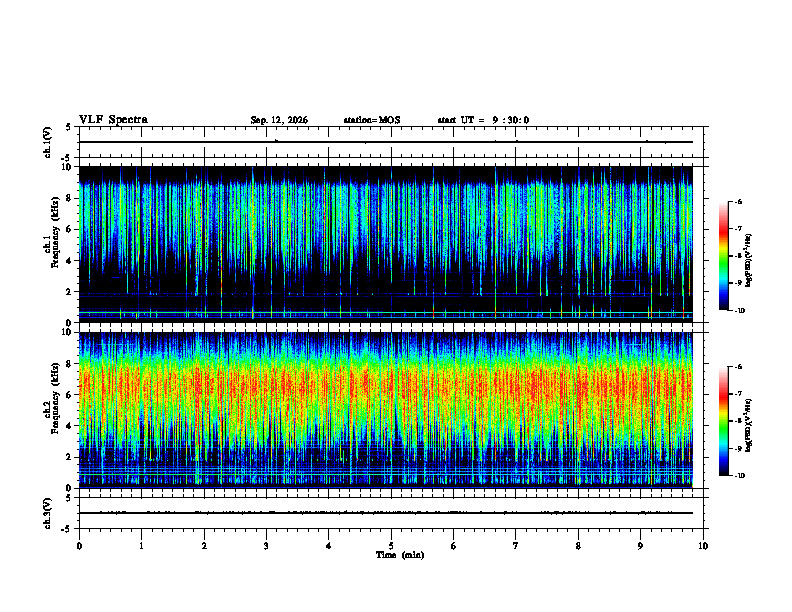Click the 8 minute tick label
The width and height of the screenshot is (792, 612).
coord(578,546)
